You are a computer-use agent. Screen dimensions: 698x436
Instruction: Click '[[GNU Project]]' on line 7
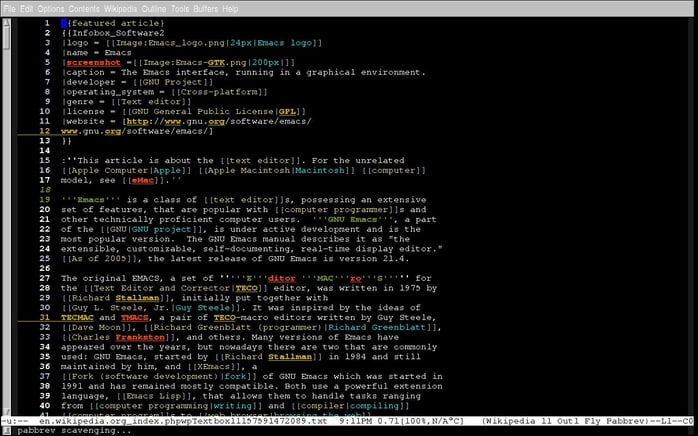tap(173, 82)
